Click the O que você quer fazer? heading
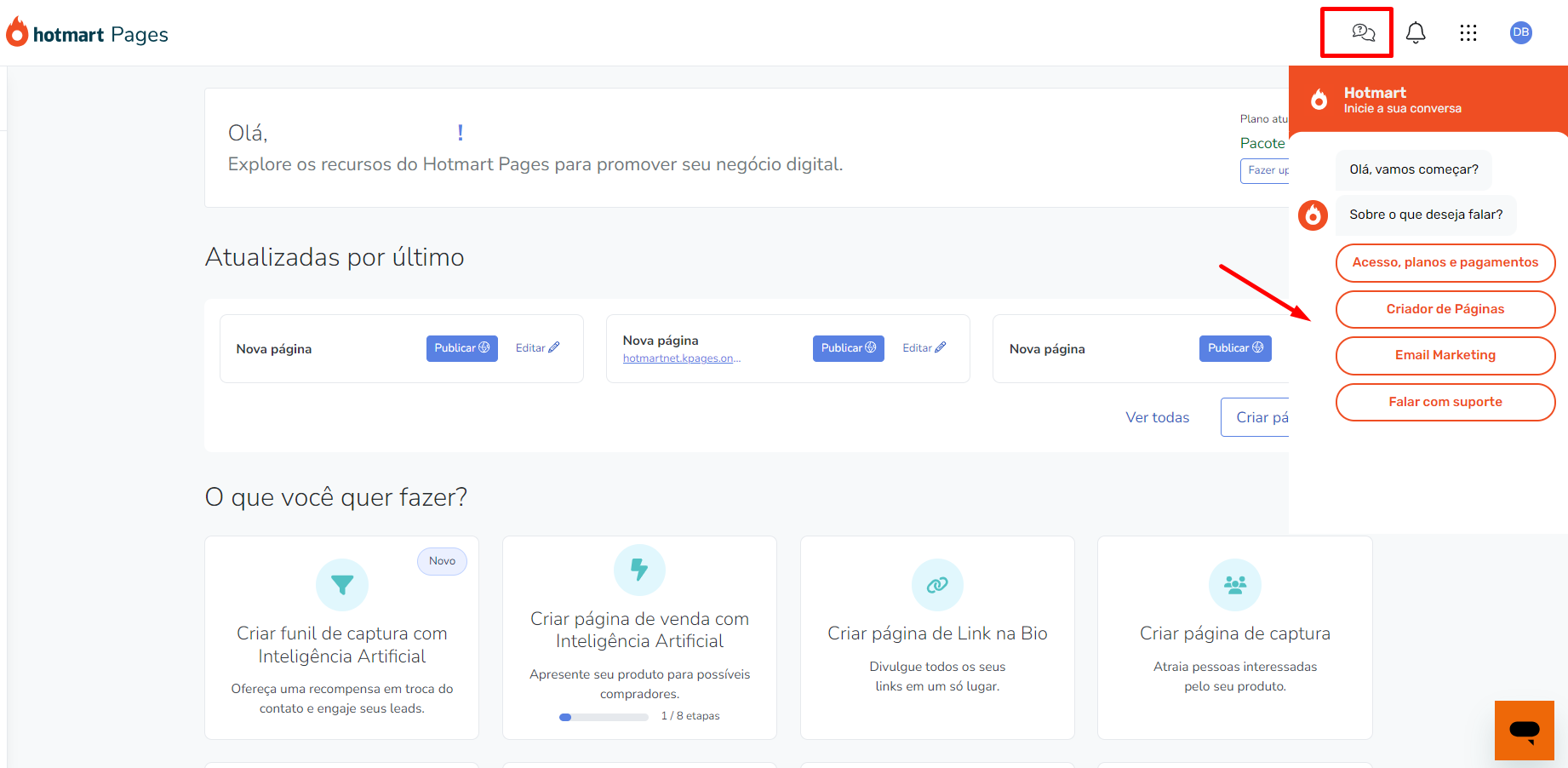1568x768 pixels. tap(336, 497)
